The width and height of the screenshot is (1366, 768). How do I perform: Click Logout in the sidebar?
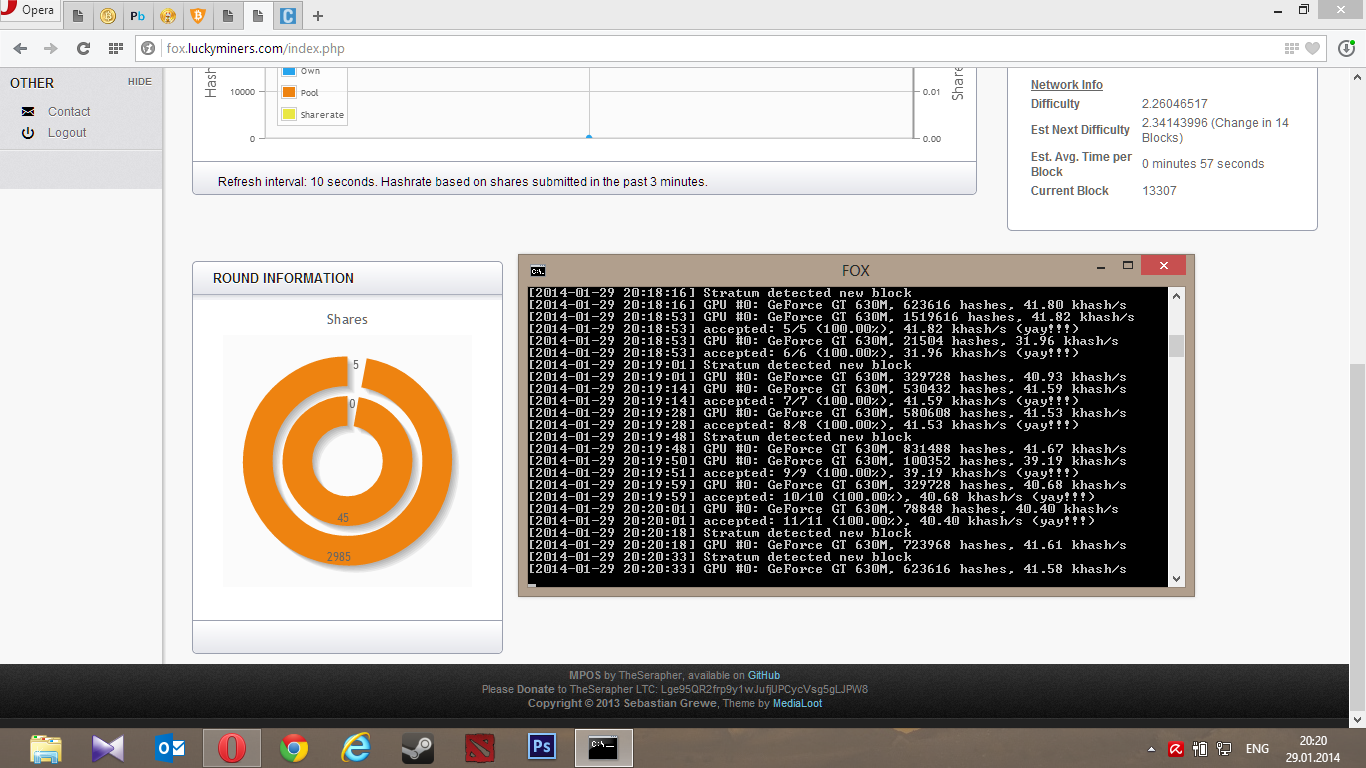point(67,133)
